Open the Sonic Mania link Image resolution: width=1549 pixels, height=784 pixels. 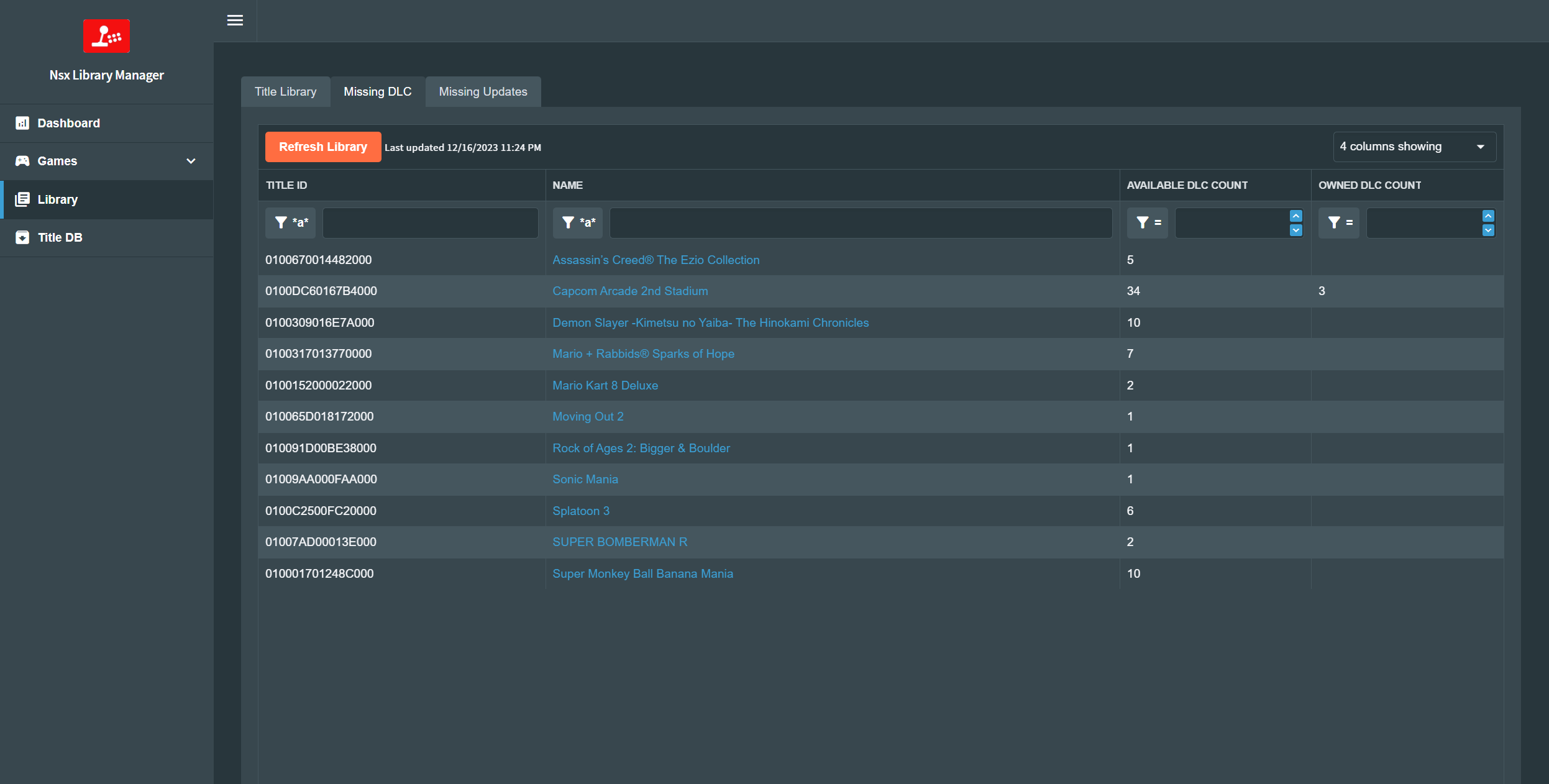[x=585, y=480]
